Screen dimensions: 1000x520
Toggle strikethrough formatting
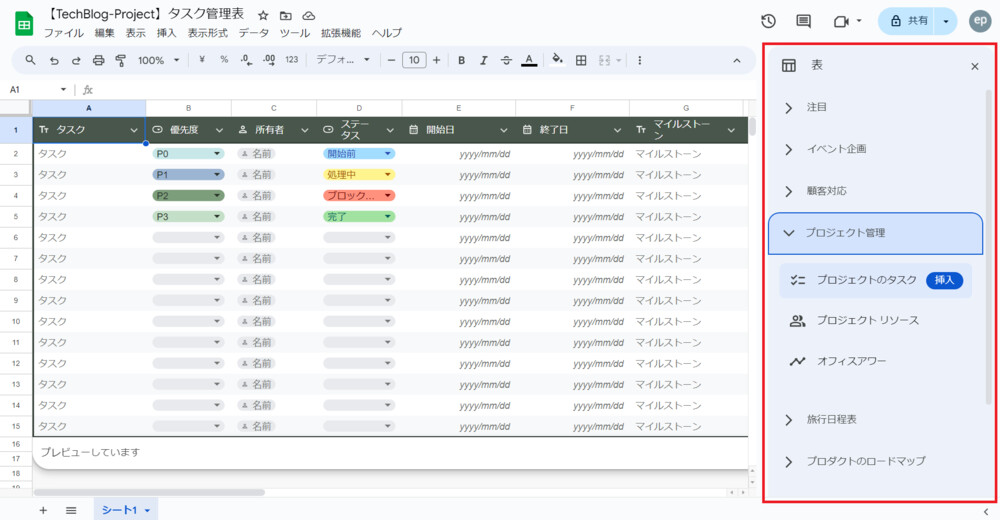click(506, 60)
